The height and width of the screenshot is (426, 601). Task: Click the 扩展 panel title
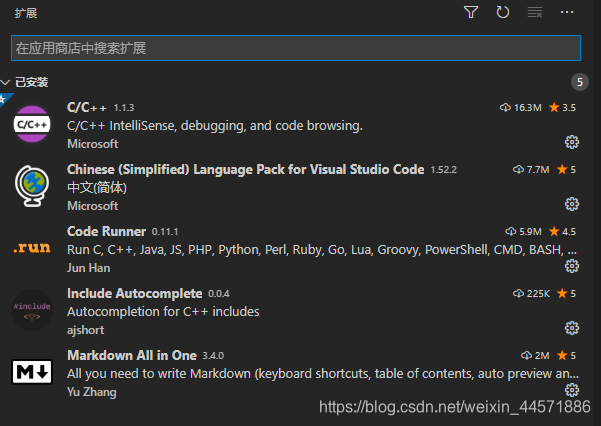[26, 13]
